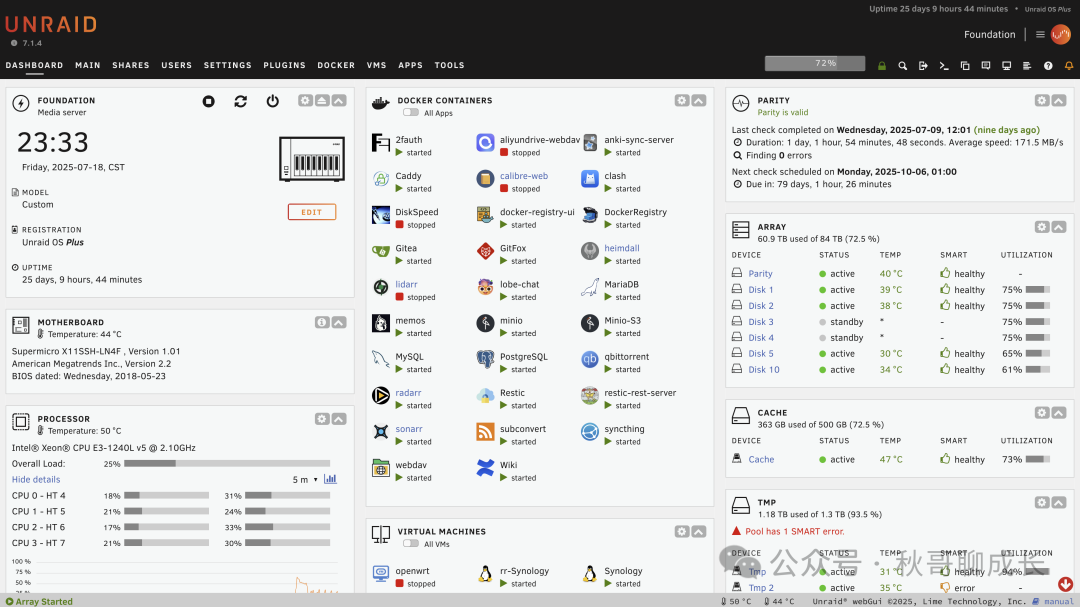Open the DOCKER tab
The height and width of the screenshot is (607, 1080).
336,65
